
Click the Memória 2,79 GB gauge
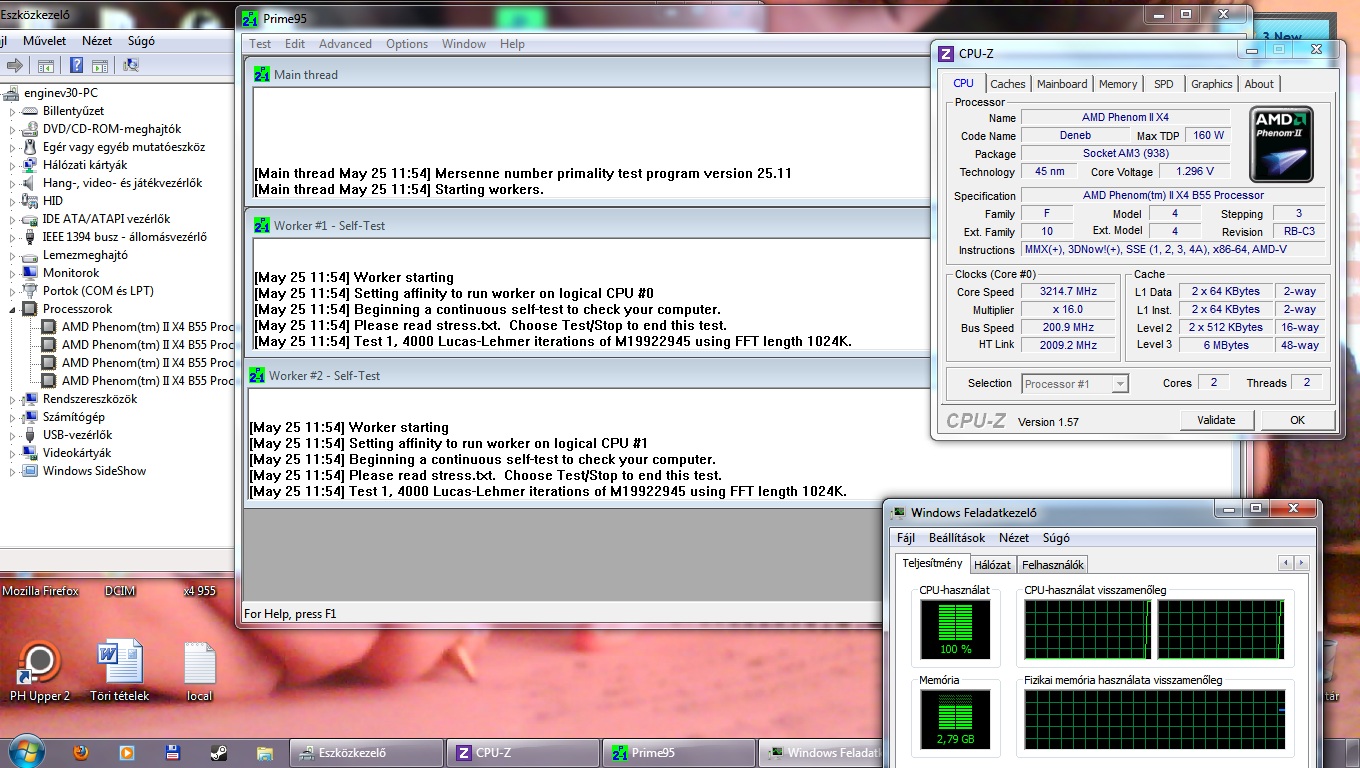click(955, 719)
